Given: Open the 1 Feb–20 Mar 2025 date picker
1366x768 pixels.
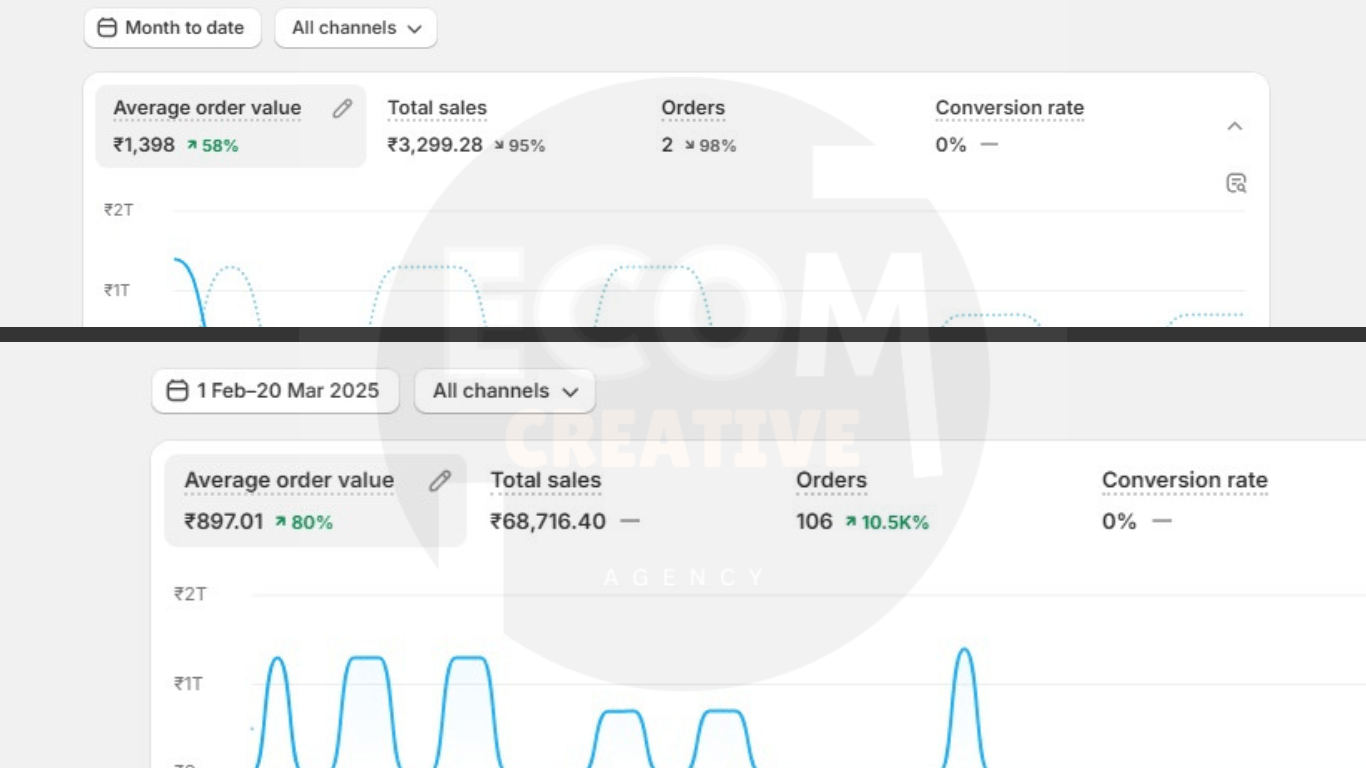Looking at the screenshot, I should pyautogui.click(x=275, y=391).
